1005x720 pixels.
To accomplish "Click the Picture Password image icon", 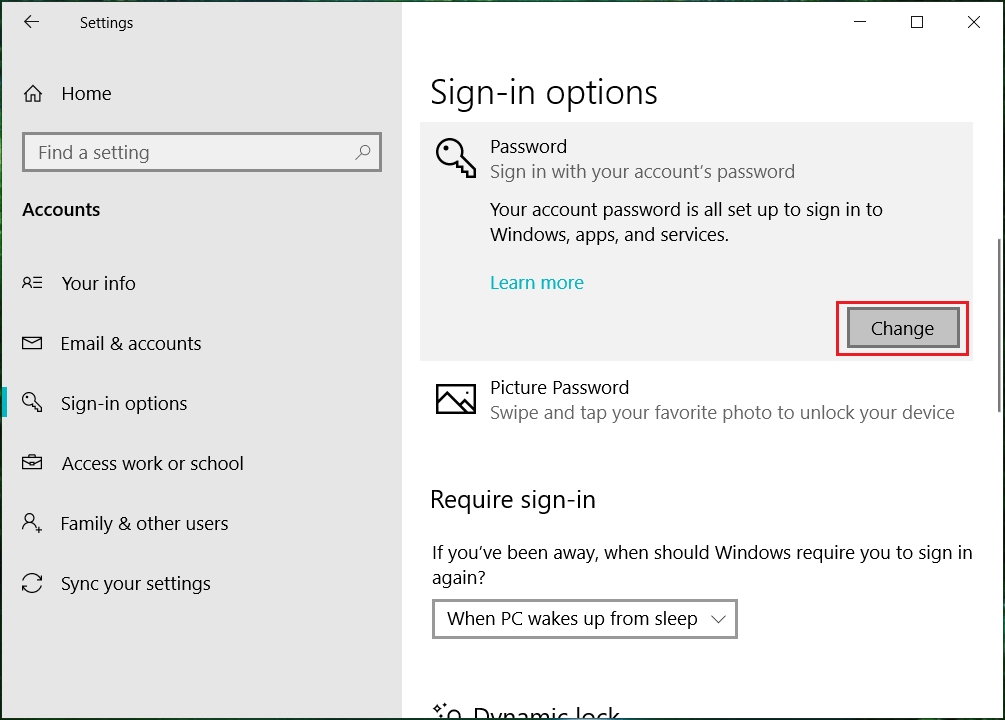I will point(456,399).
